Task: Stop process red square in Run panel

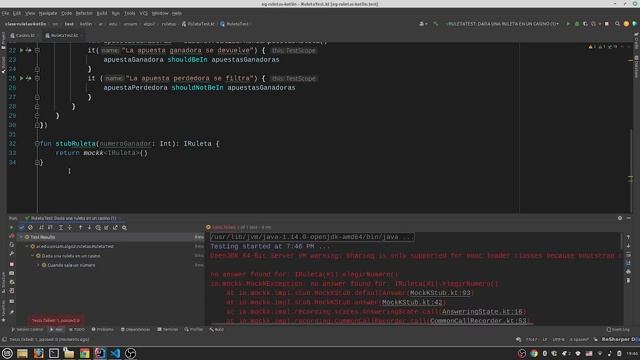Action: click(11, 264)
